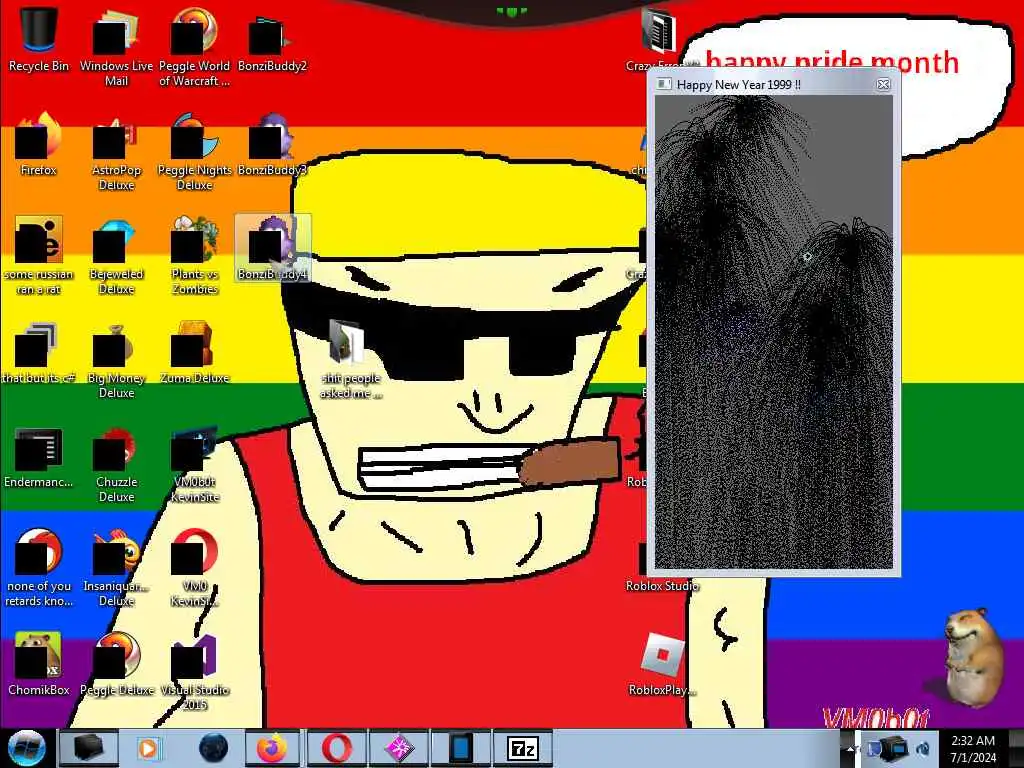This screenshot has height=768, width=1024.
Task: Select the Insaniquar... Deluxe shortcut
Action: (x=116, y=568)
